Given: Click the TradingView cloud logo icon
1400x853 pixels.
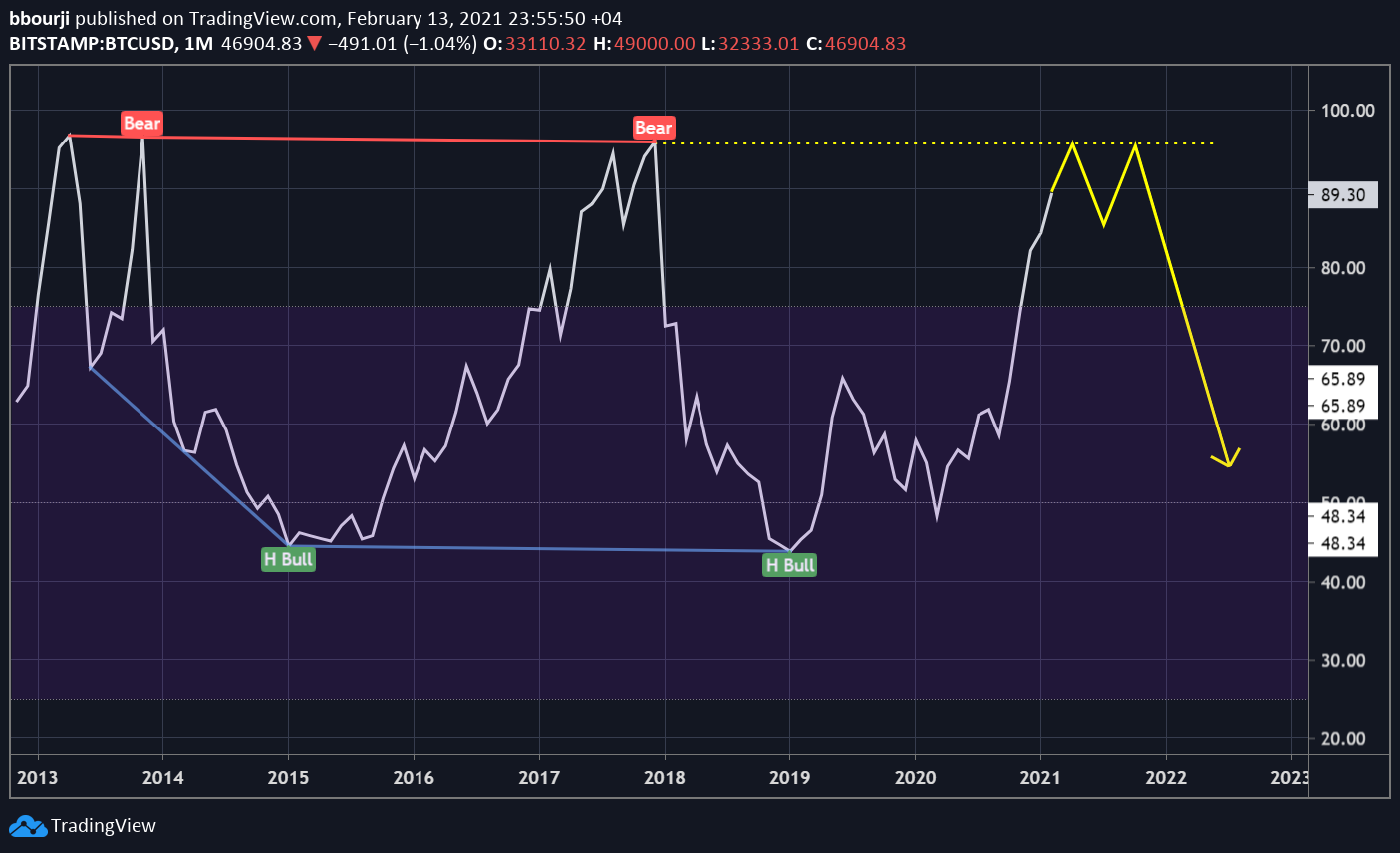Looking at the screenshot, I should click(28, 826).
